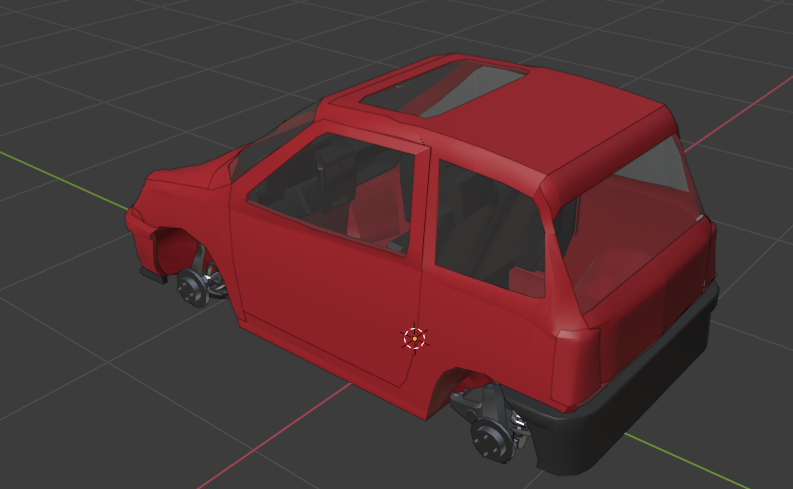Click the 3D cursor on the car side
The height and width of the screenshot is (489, 793).
pos(415,338)
